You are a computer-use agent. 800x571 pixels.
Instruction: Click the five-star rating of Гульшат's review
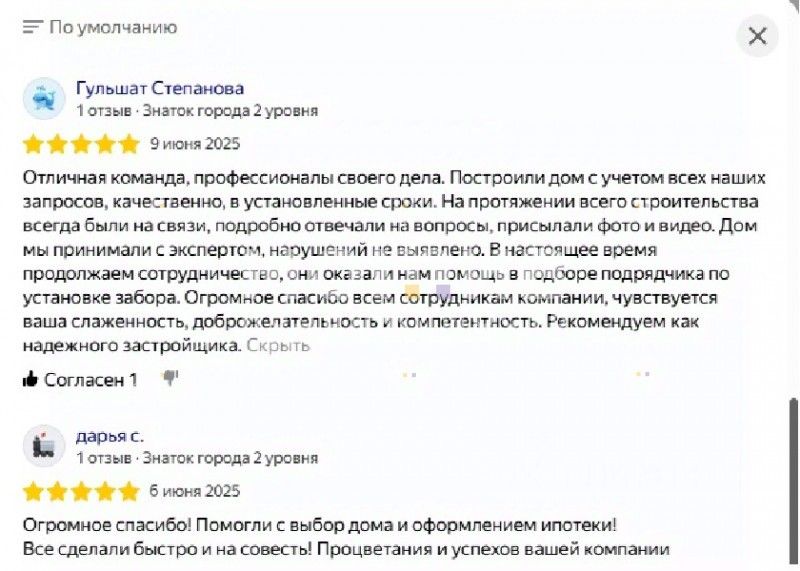tap(81, 144)
